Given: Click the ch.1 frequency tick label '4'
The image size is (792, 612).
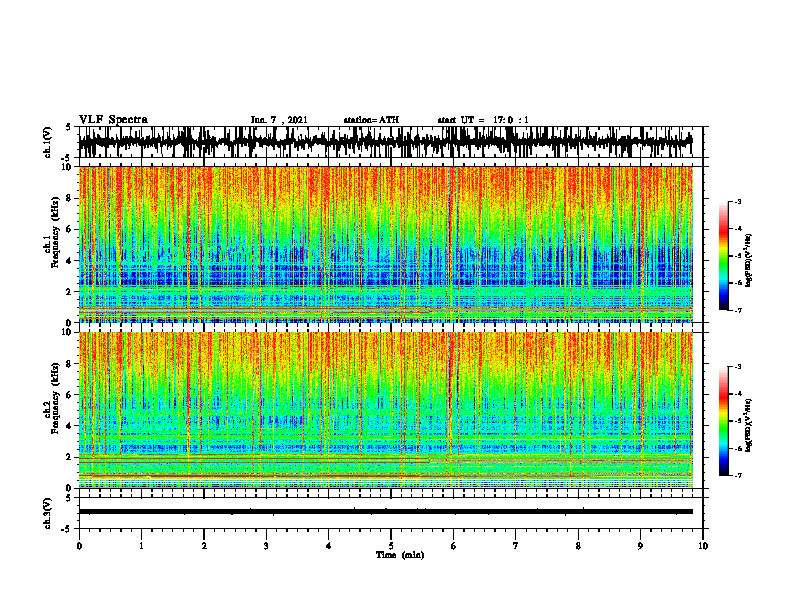Looking at the screenshot, I should 69,261.
